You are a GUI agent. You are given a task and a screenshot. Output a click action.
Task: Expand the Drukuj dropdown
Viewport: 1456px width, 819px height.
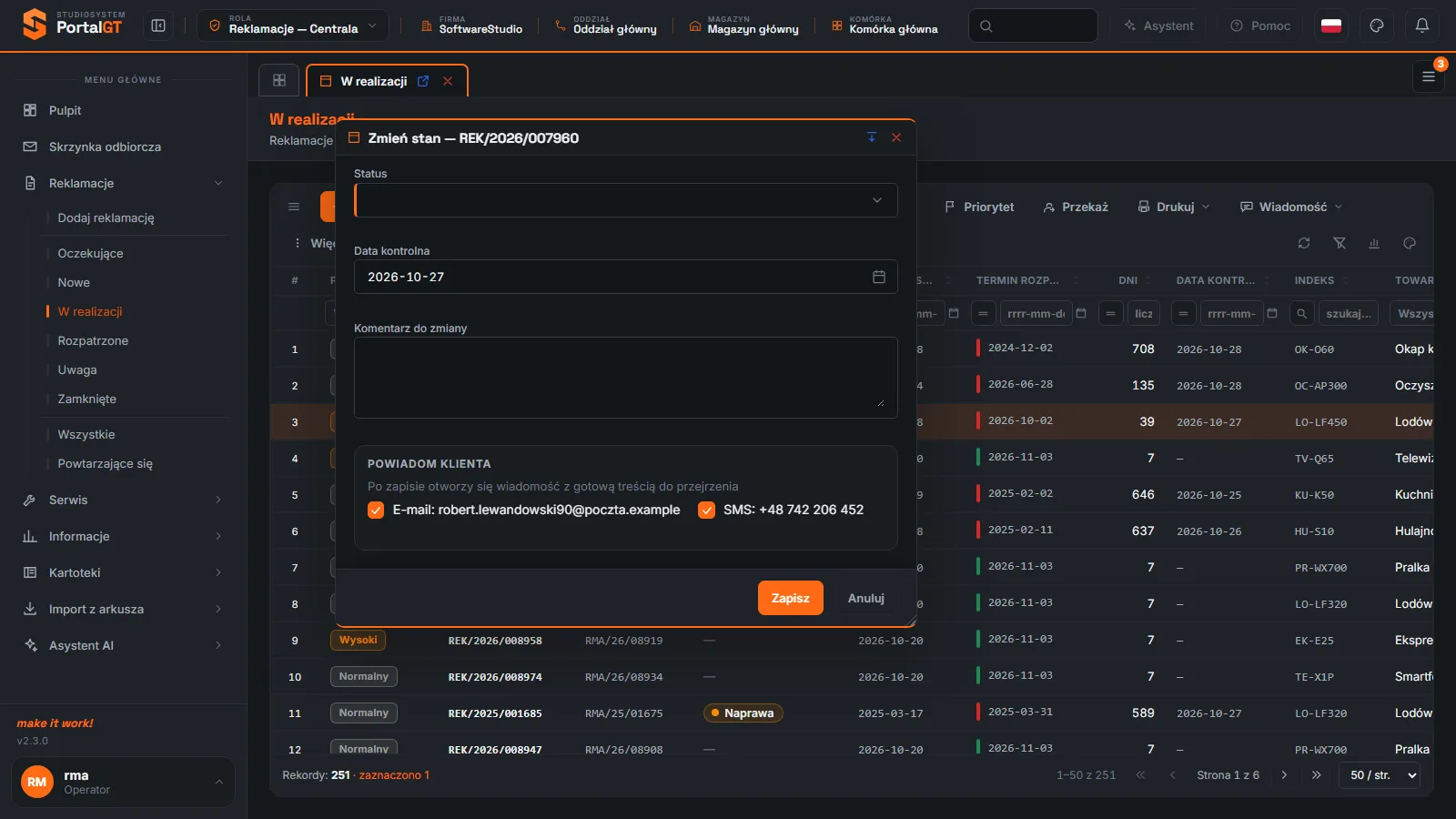click(1174, 207)
